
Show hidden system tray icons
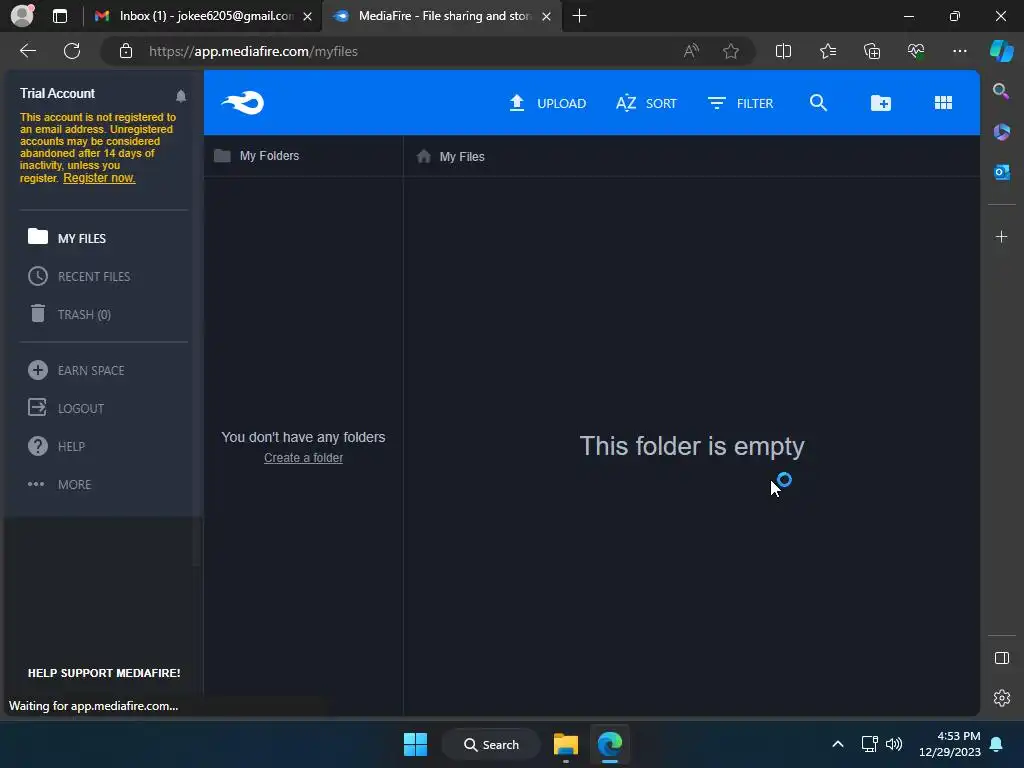838,744
